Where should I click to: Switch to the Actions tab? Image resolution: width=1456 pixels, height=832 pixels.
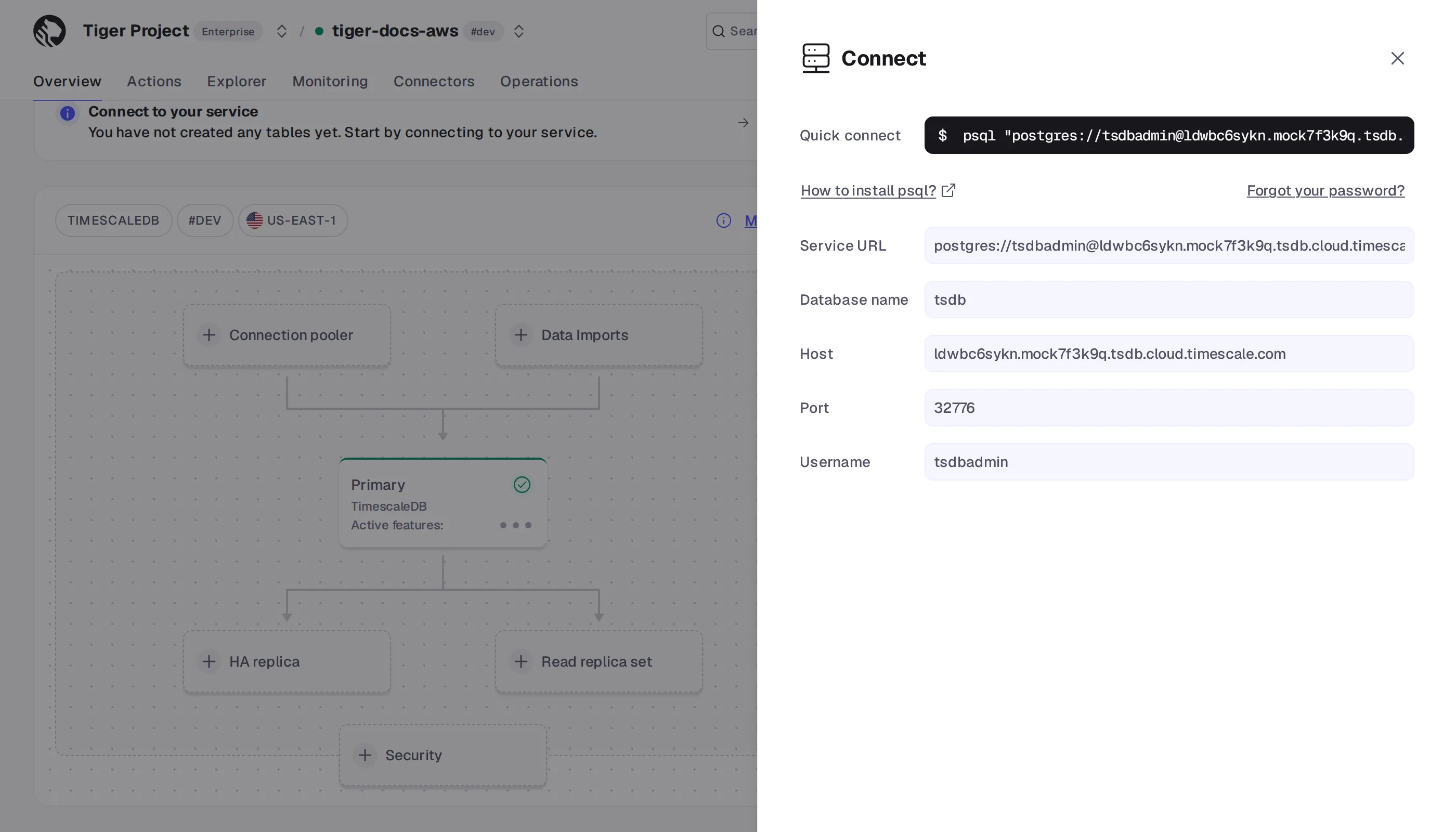[x=154, y=81]
